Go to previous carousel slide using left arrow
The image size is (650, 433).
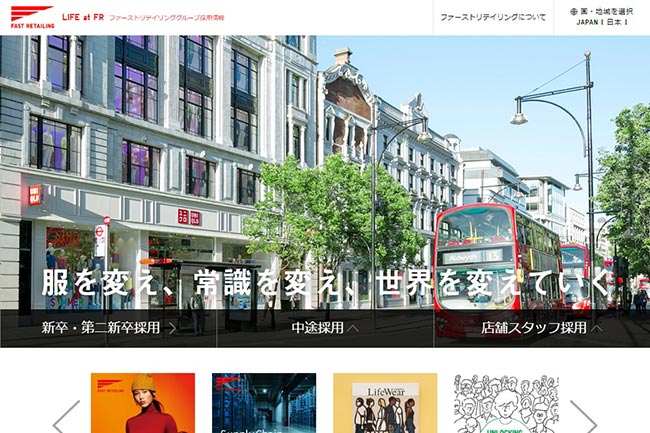click(x=66, y=415)
